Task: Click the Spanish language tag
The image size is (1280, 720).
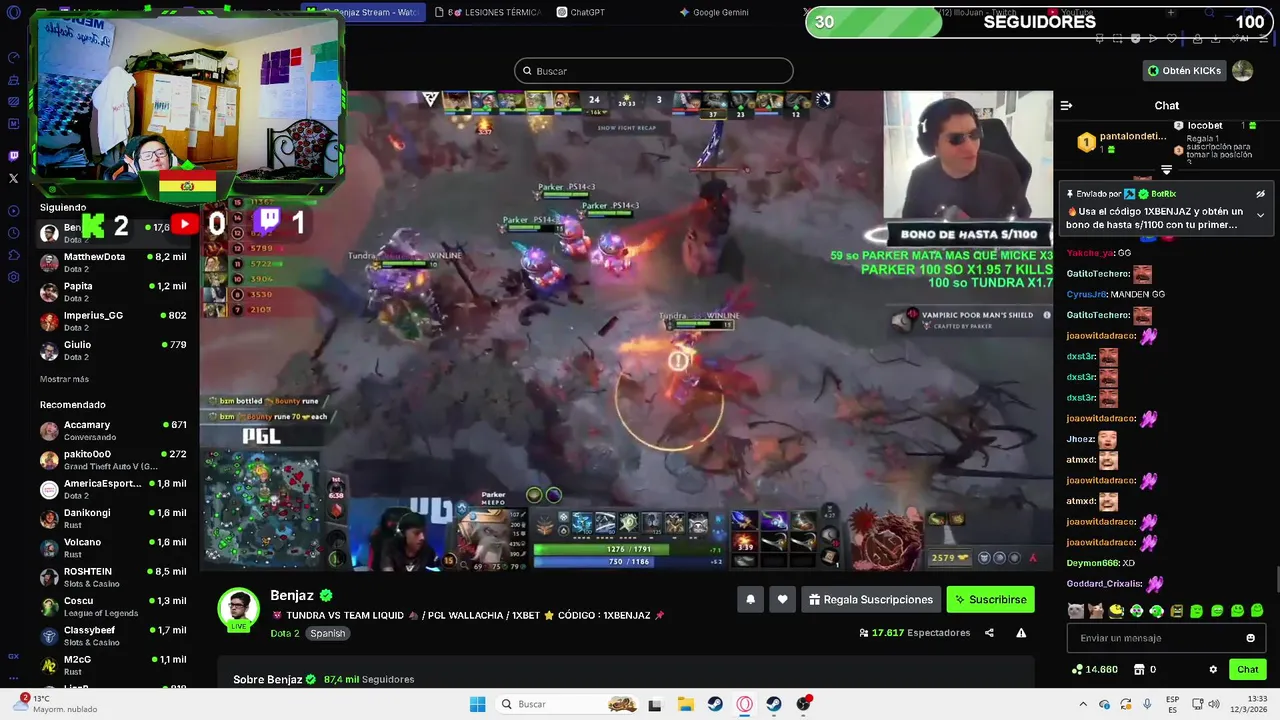Action: tap(327, 633)
